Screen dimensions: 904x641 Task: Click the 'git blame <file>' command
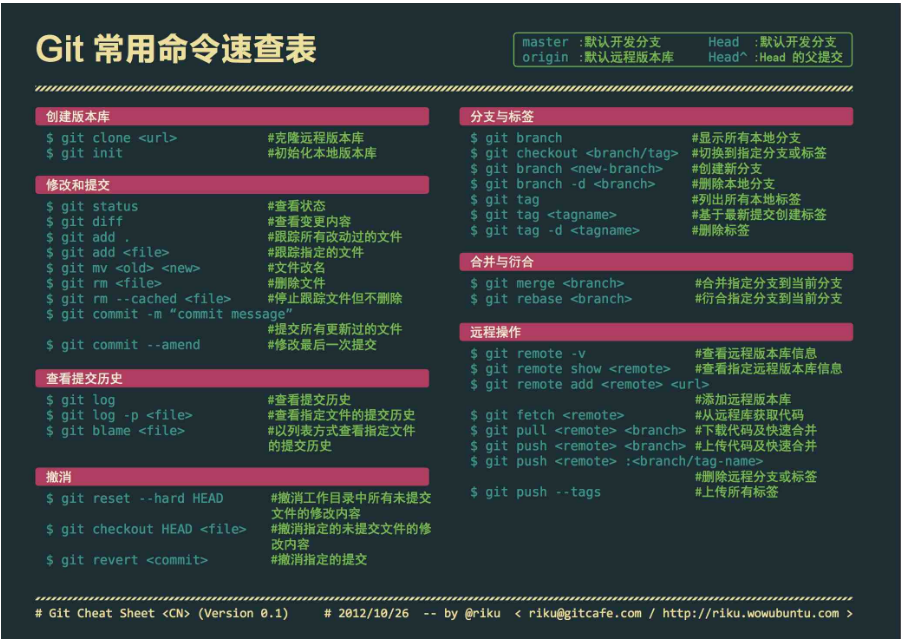[x=115, y=431]
